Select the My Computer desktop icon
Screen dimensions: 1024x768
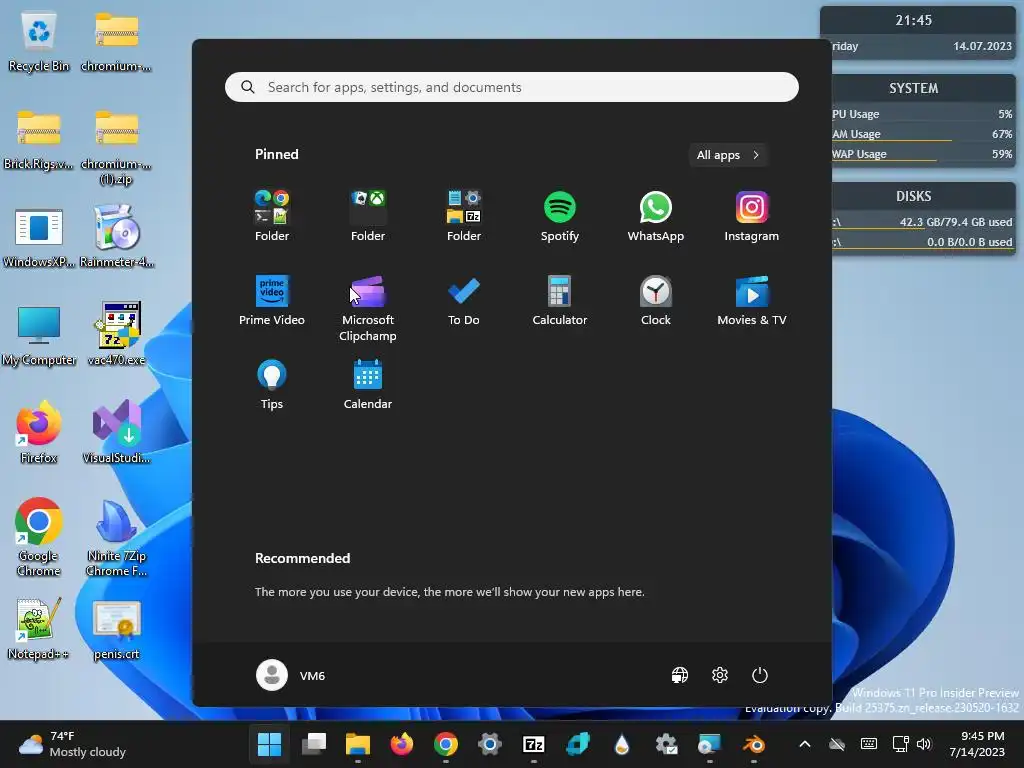[39, 334]
